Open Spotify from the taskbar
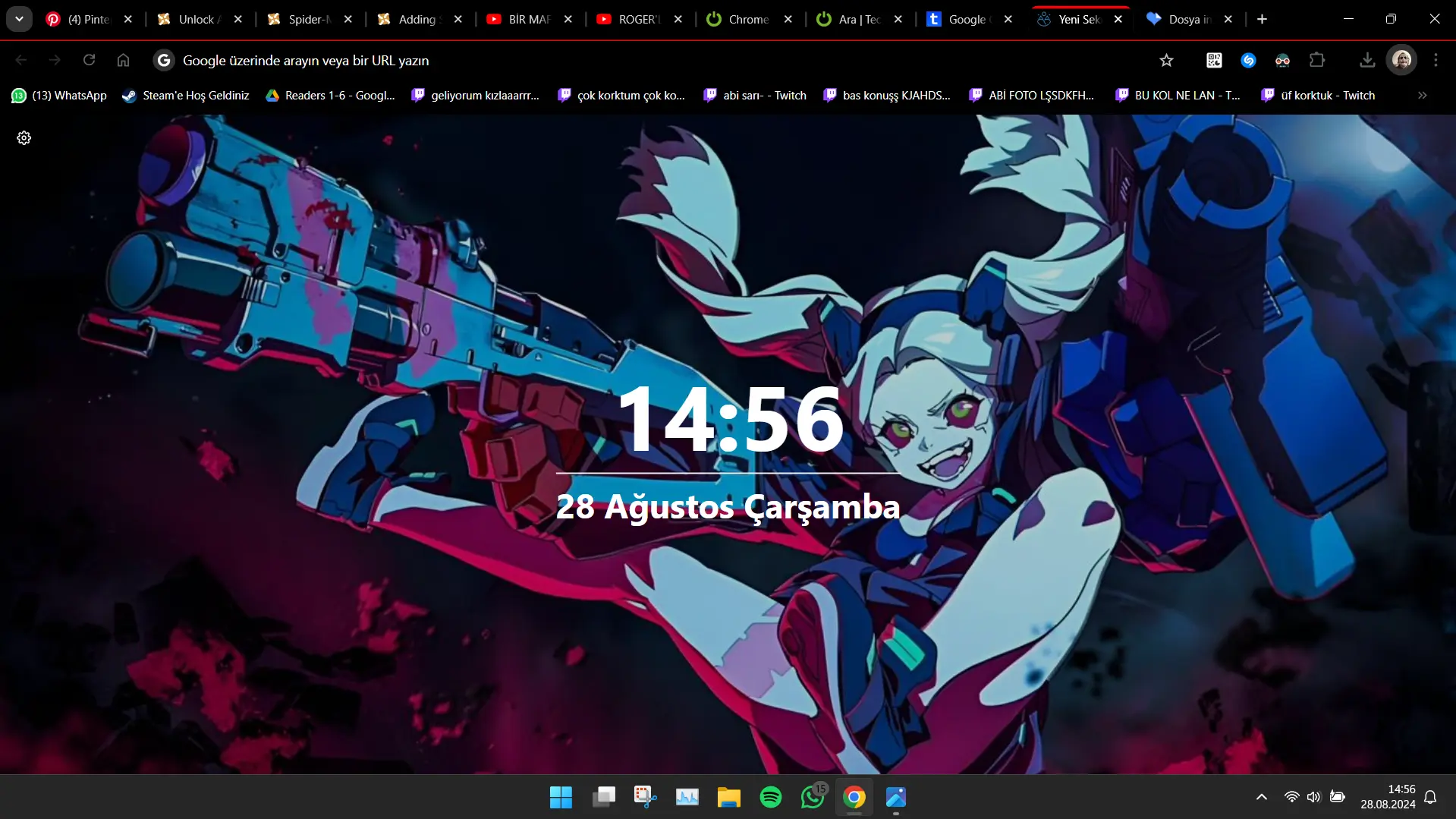1456x819 pixels. [x=771, y=797]
